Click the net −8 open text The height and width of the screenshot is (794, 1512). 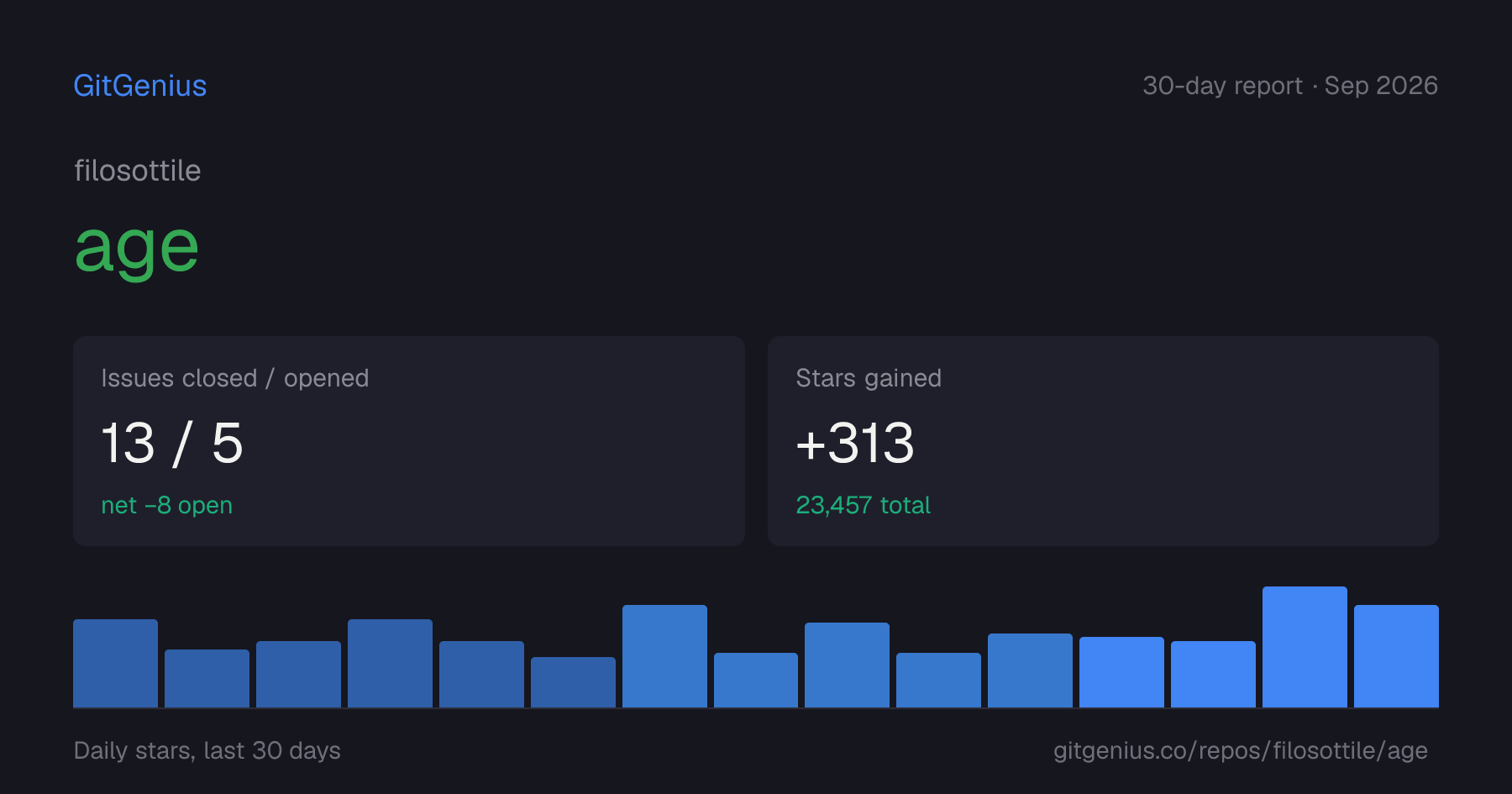[x=167, y=505]
